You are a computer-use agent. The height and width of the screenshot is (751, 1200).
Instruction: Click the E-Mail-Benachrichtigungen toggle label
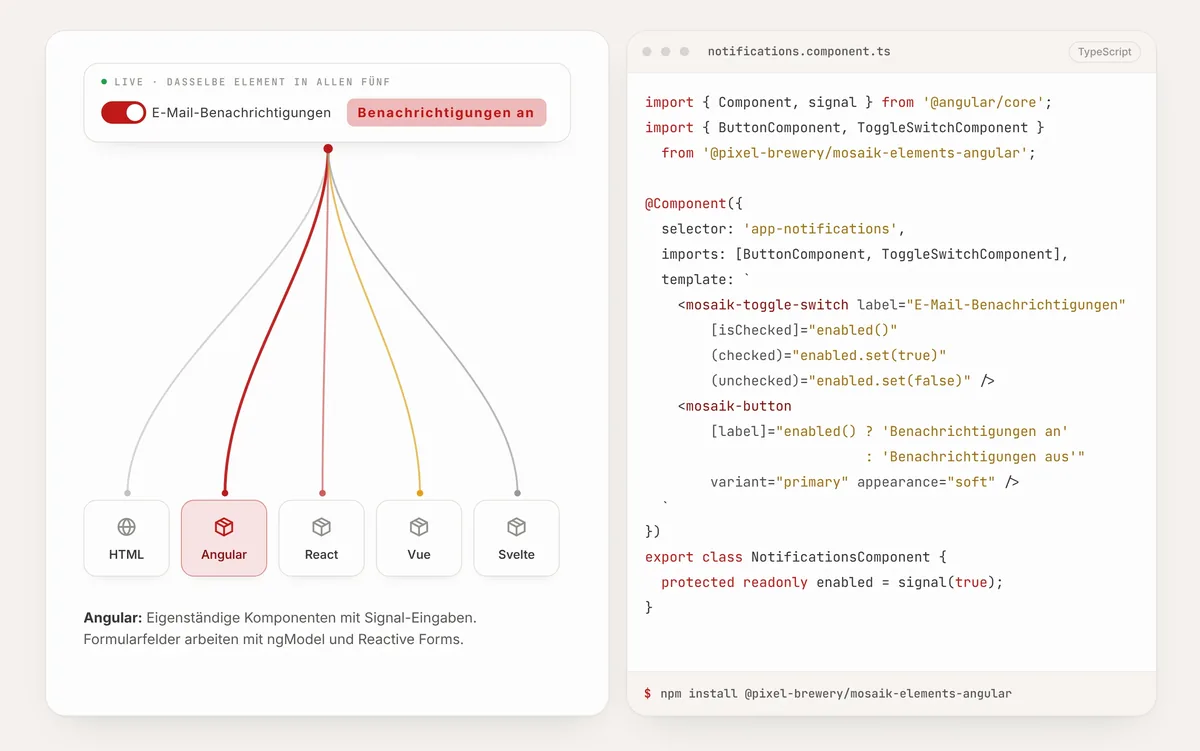[241, 113]
